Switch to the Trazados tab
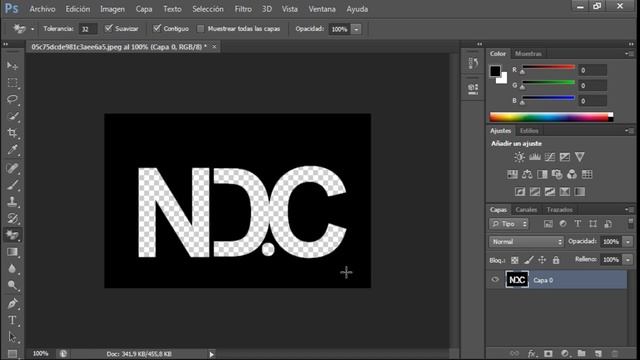 pyautogui.click(x=560, y=209)
